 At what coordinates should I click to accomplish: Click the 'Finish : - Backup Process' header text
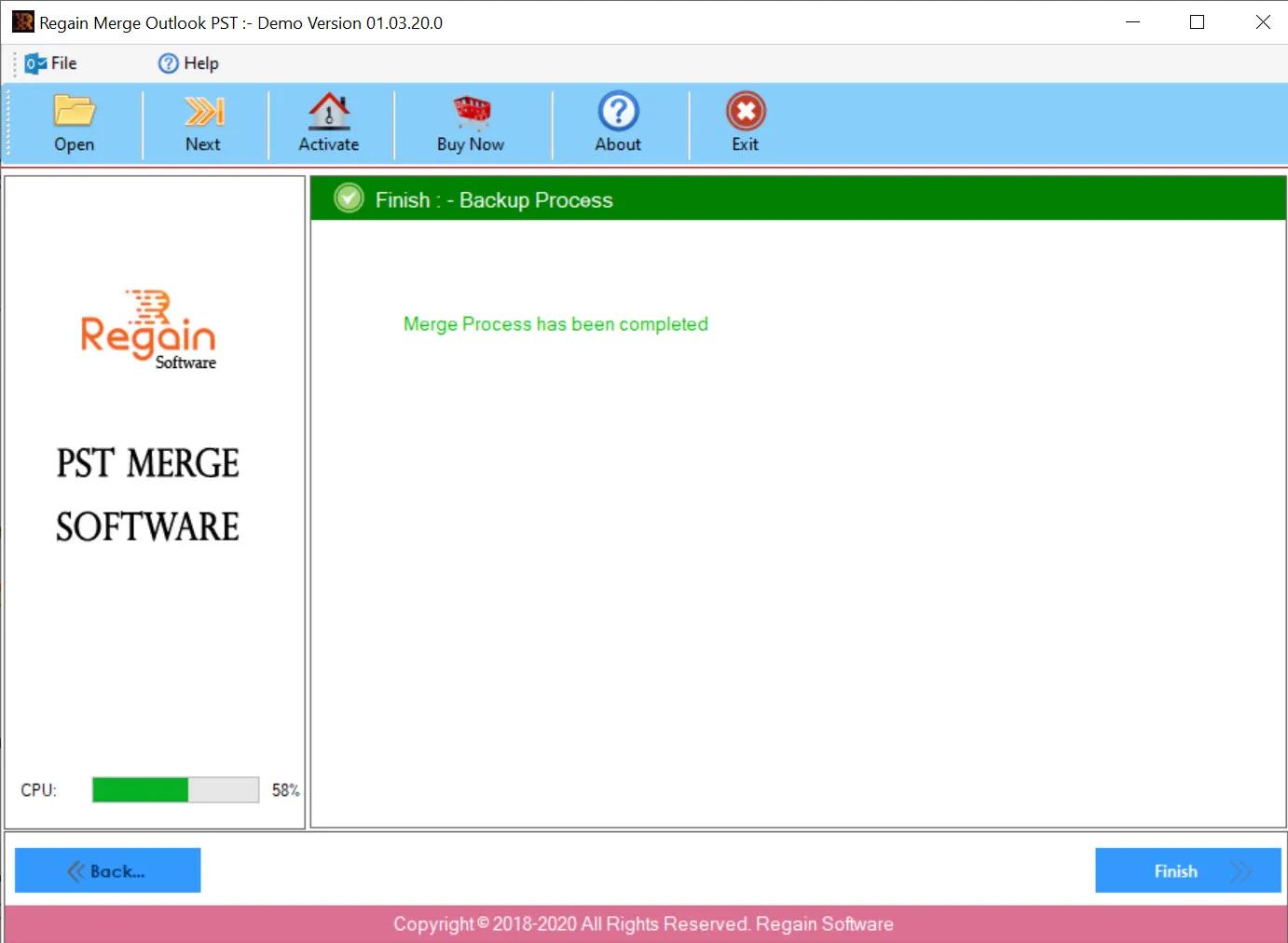(494, 200)
